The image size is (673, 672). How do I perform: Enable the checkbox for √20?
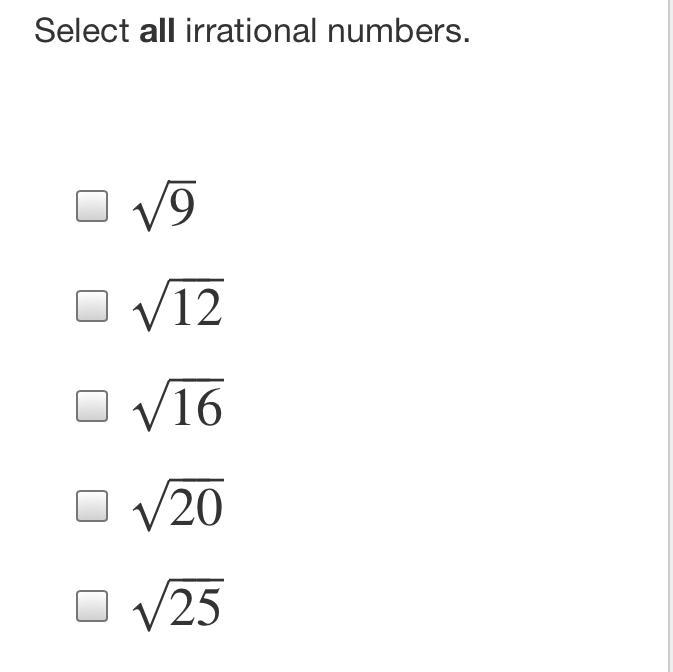click(x=92, y=506)
